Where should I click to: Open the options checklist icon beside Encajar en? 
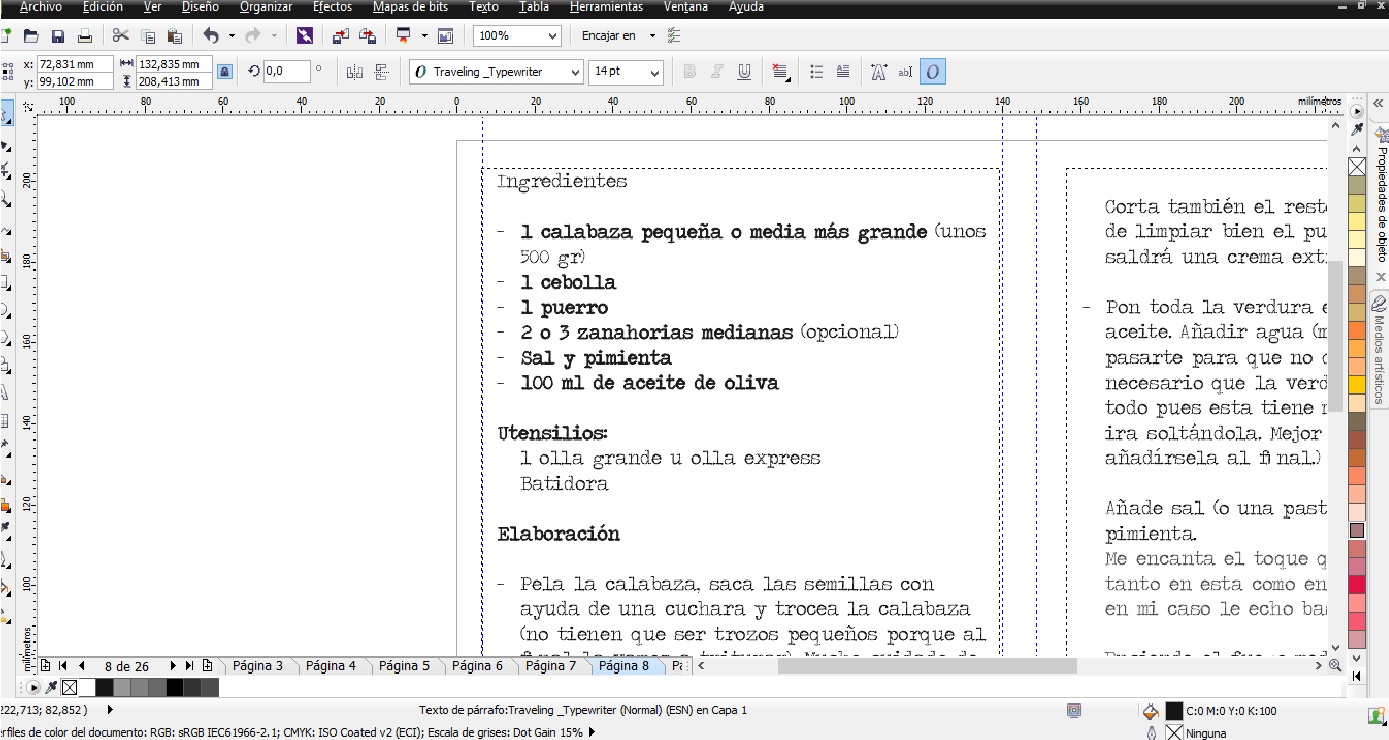(x=674, y=36)
